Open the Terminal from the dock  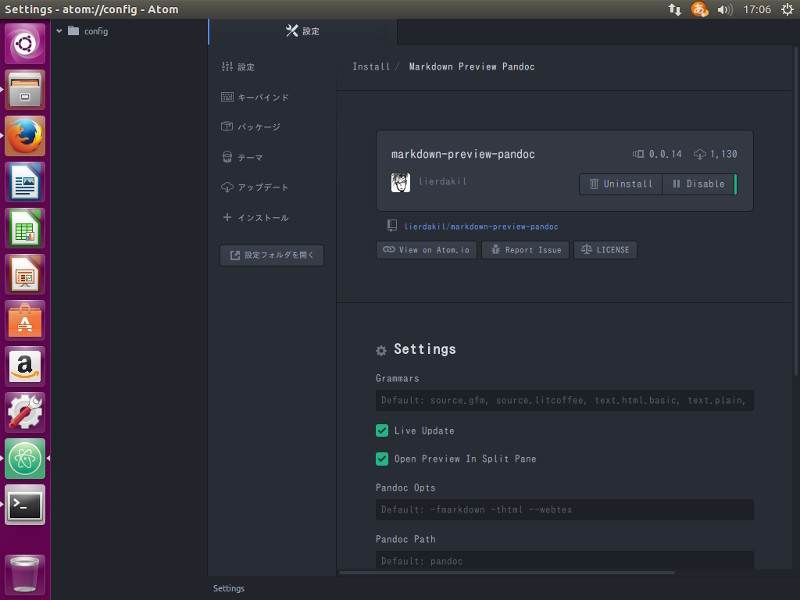(25, 505)
